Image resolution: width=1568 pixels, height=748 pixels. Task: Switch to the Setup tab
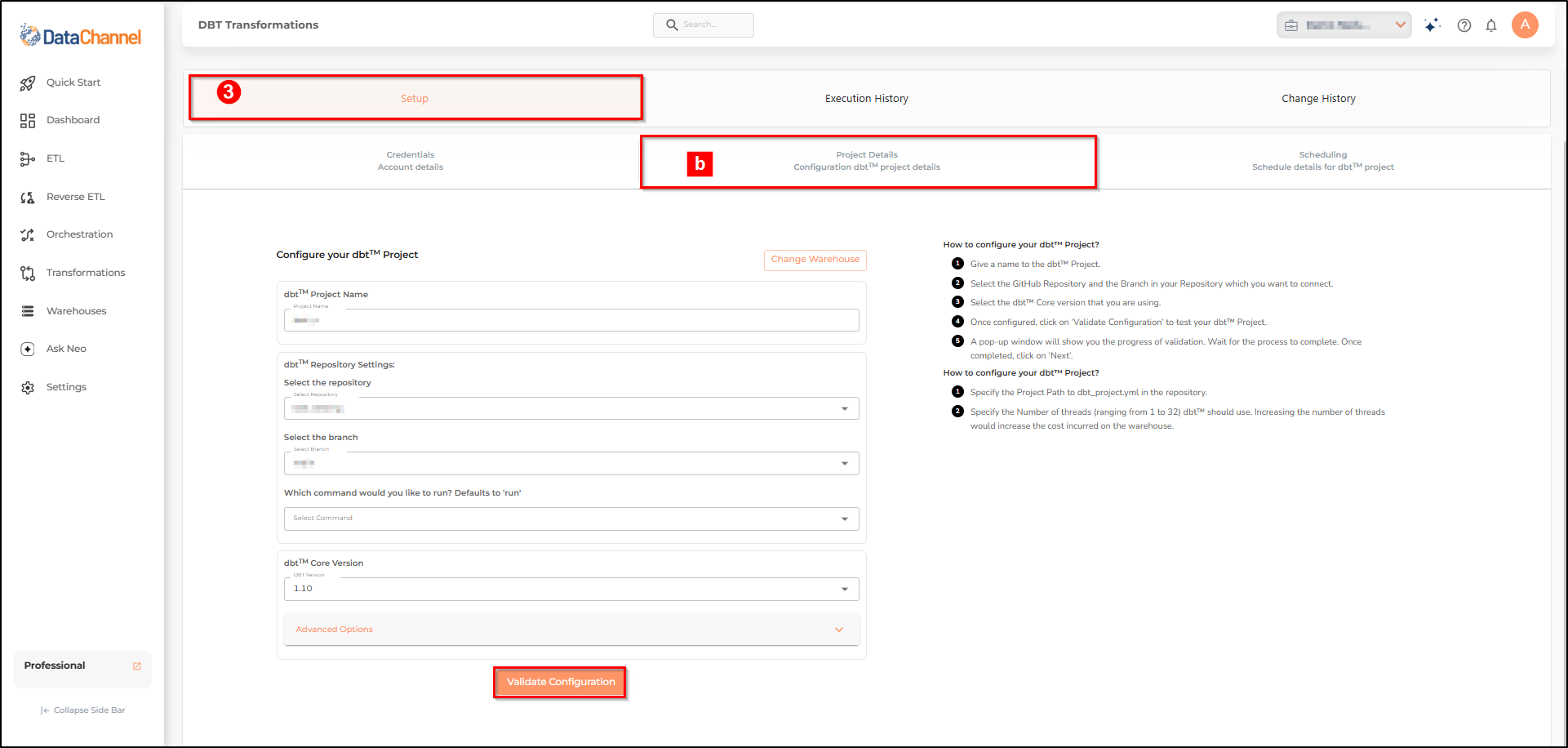(415, 98)
